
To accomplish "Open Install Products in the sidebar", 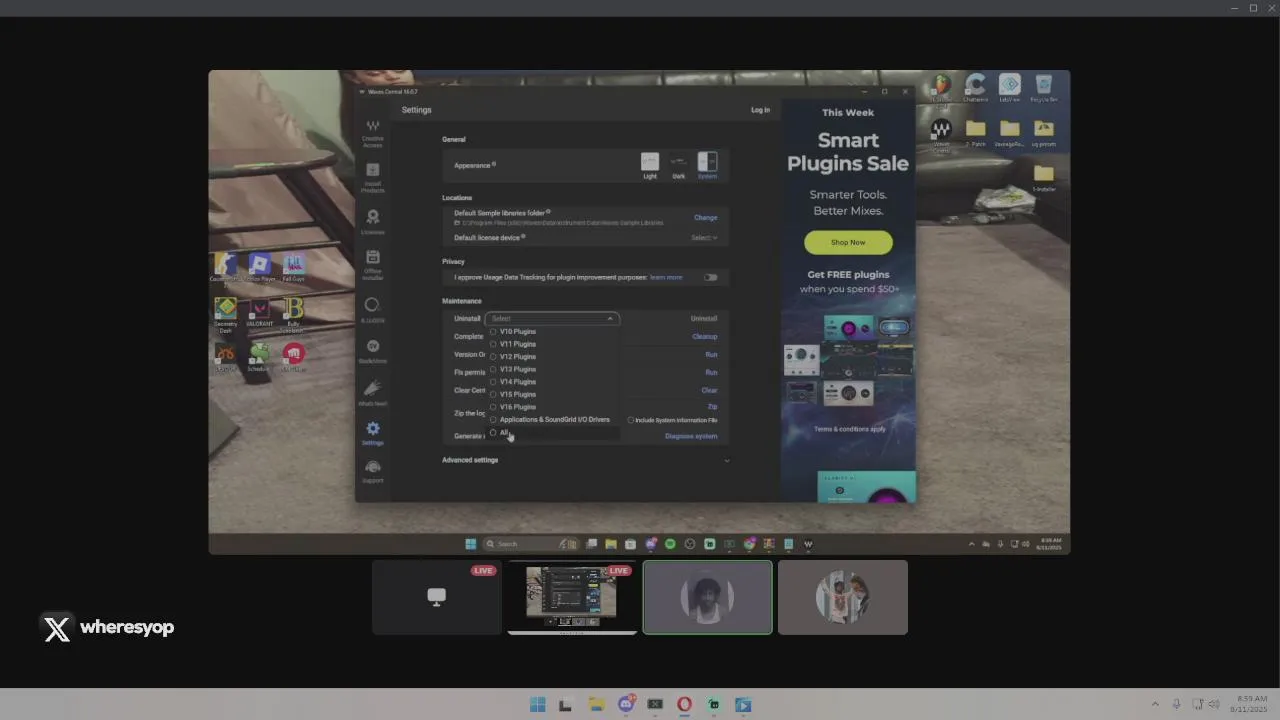I will click(372, 177).
